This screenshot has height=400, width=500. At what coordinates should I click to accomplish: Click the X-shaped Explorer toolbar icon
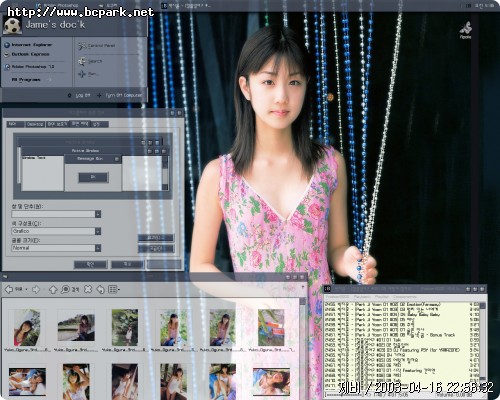(88, 289)
